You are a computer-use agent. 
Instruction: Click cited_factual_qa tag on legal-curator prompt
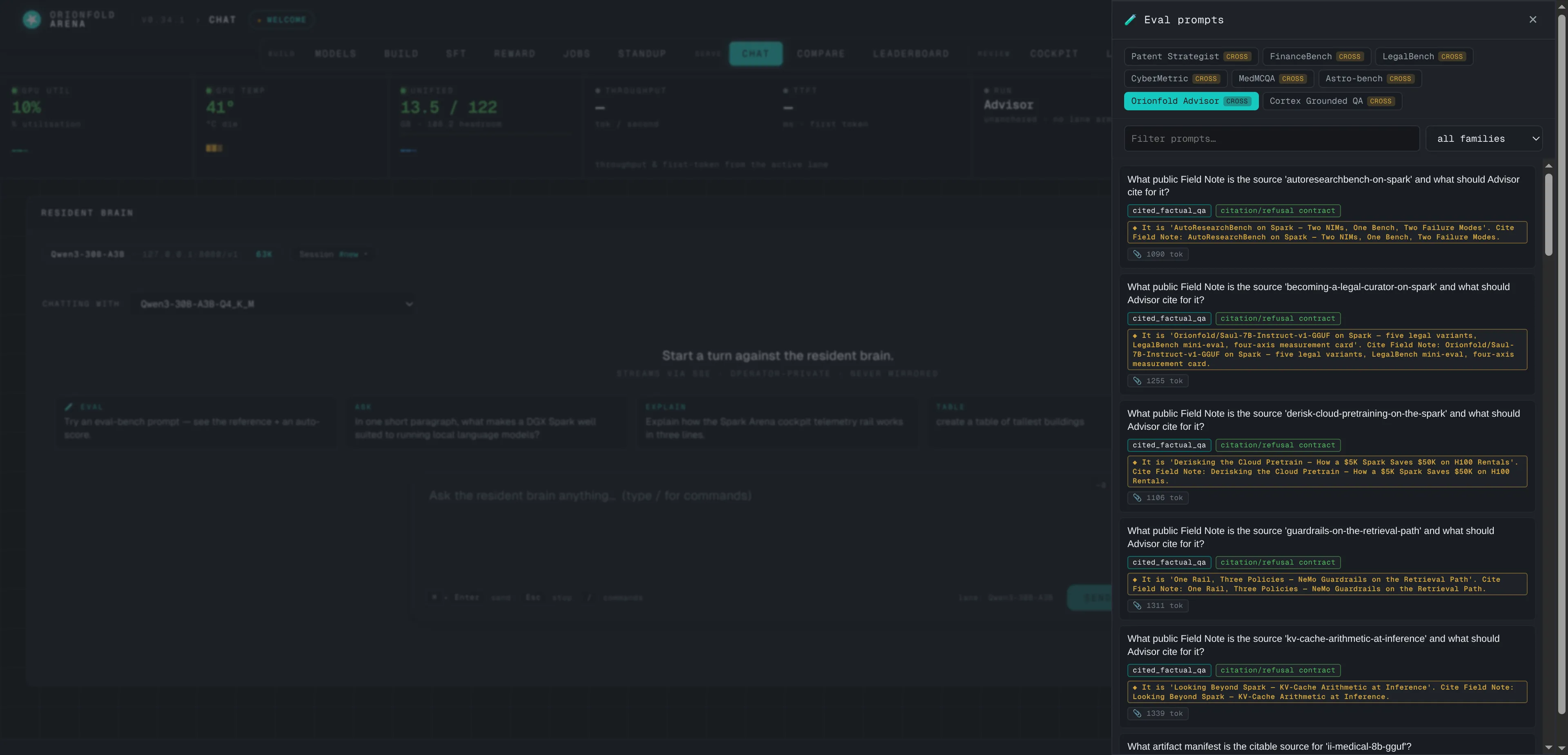coord(1169,318)
